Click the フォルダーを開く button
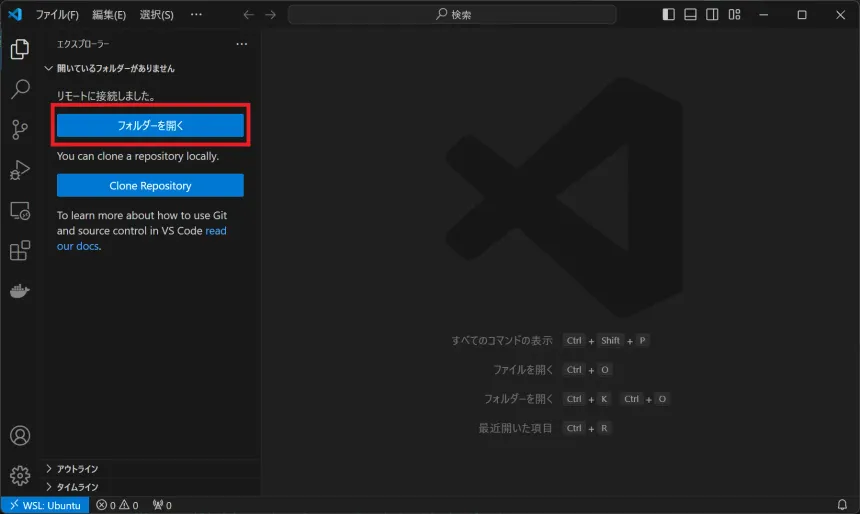 [150, 126]
